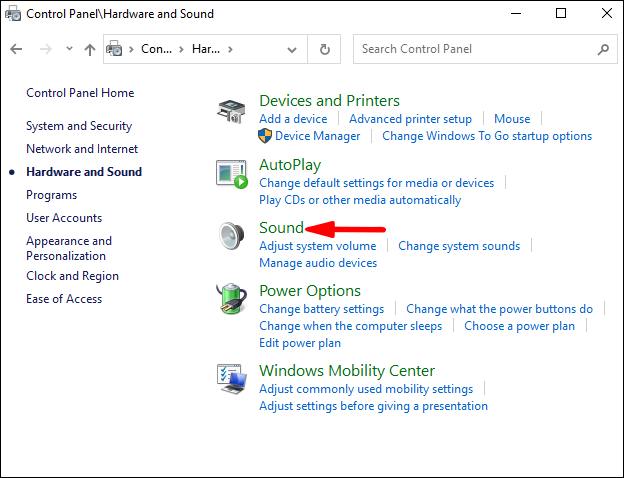Open System and Security category
This screenshot has width=624, height=478.
click(79, 126)
